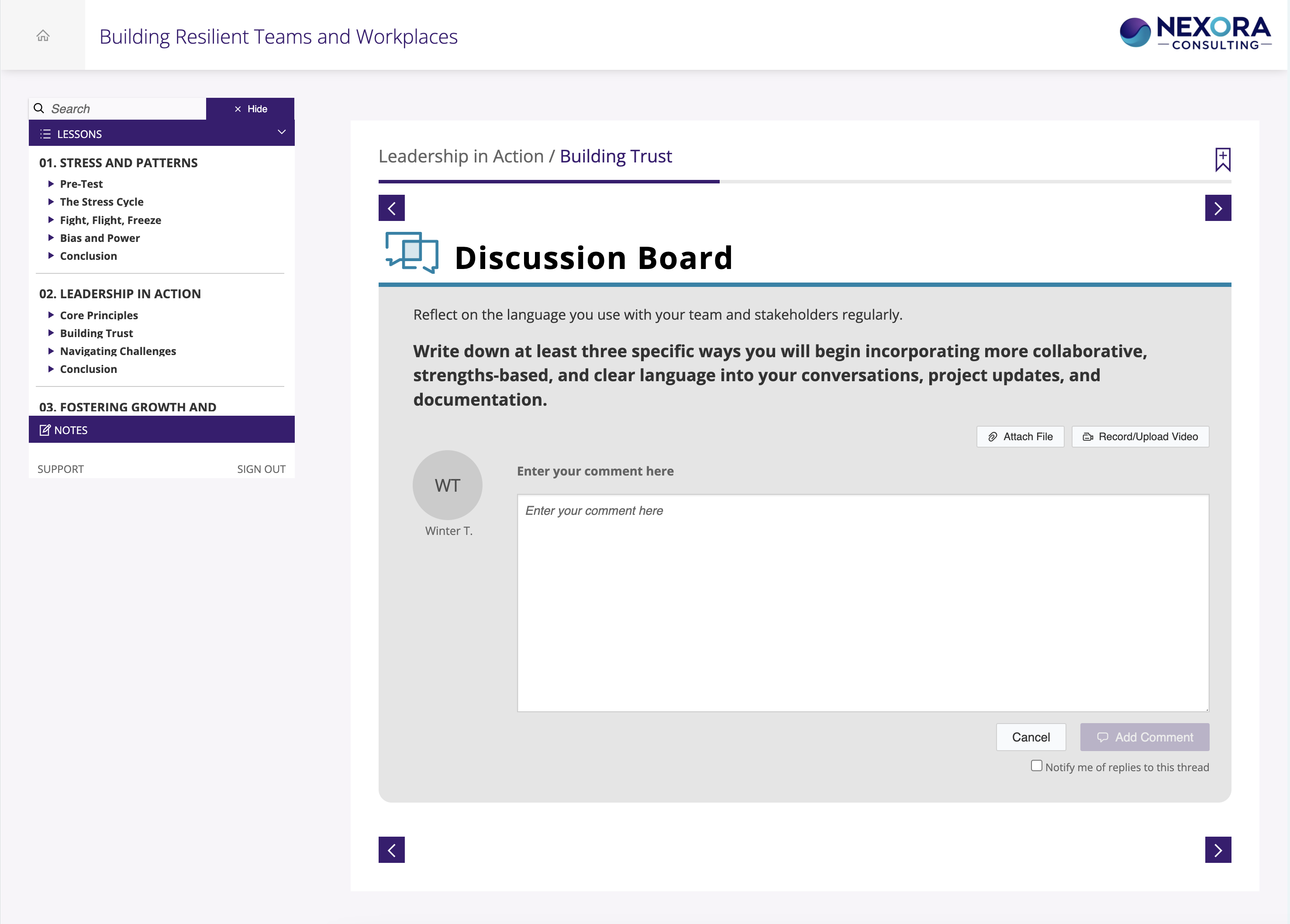The image size is (1290, 924).
Task: Click into the comment text area
Action: (862, 603)
